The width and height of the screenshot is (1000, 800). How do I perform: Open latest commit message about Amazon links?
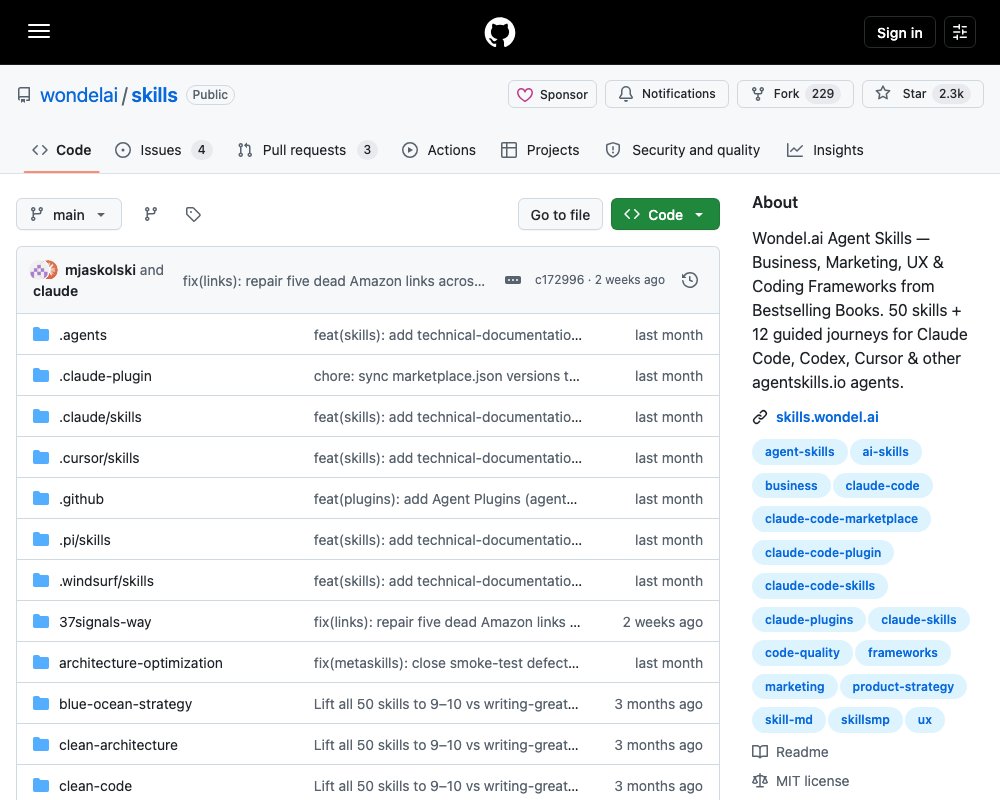[334, 281]
